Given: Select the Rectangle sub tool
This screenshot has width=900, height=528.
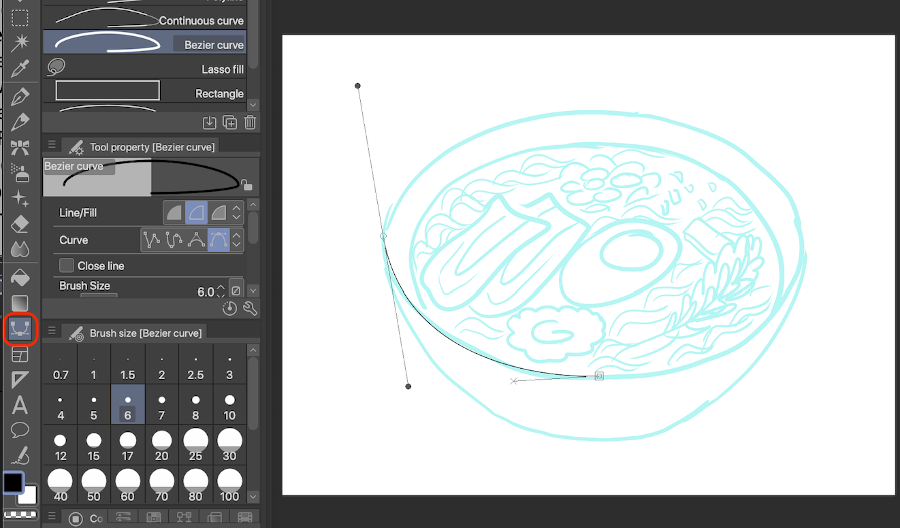Looking at the screenshot, I should click(x=145, y=92).
